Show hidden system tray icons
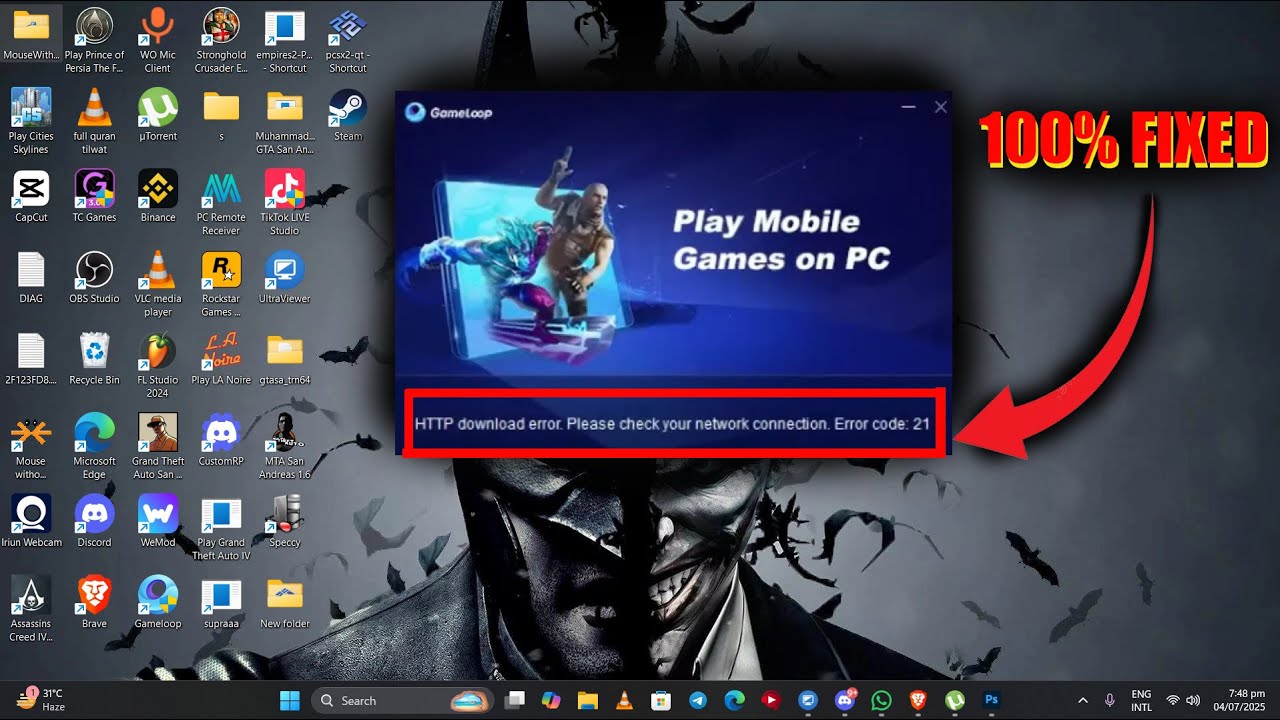 (1082, 700)
